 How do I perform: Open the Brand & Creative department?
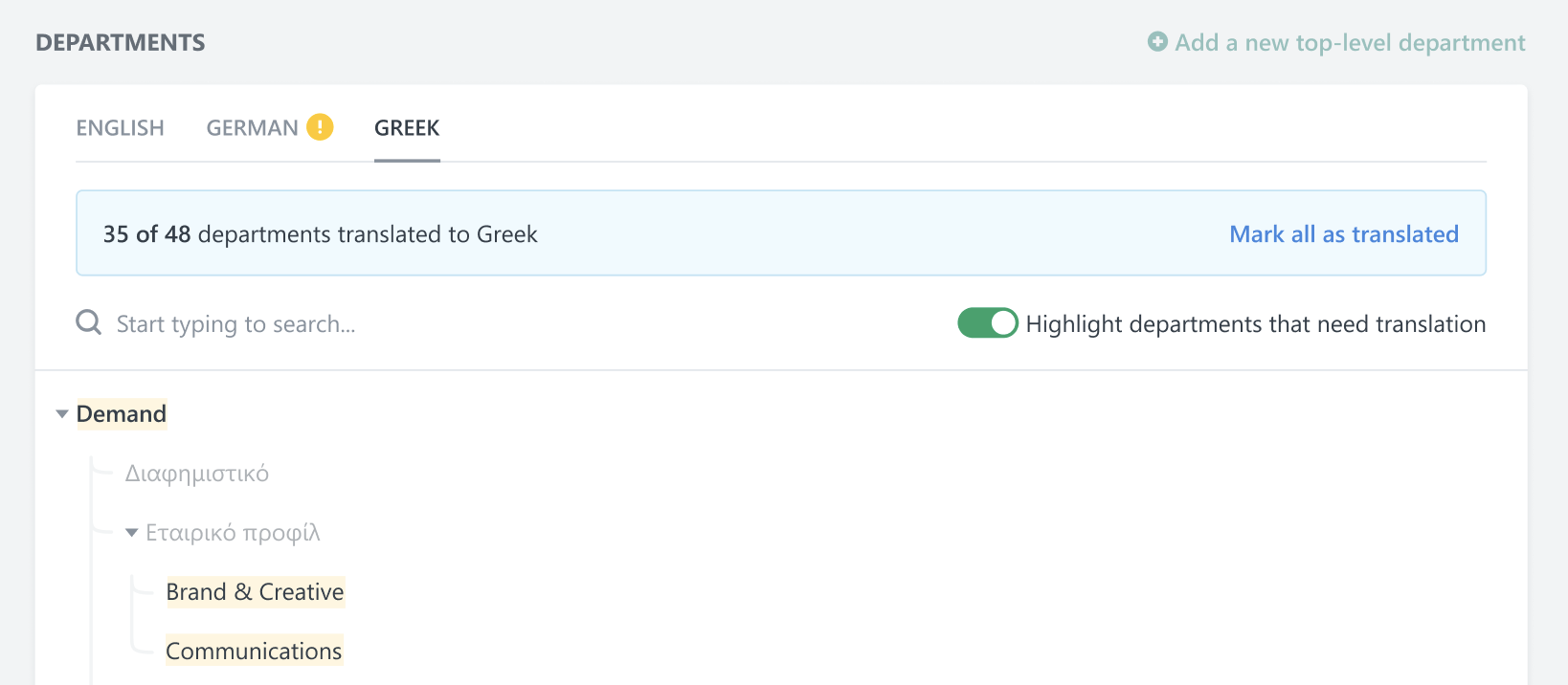point(255,592)
